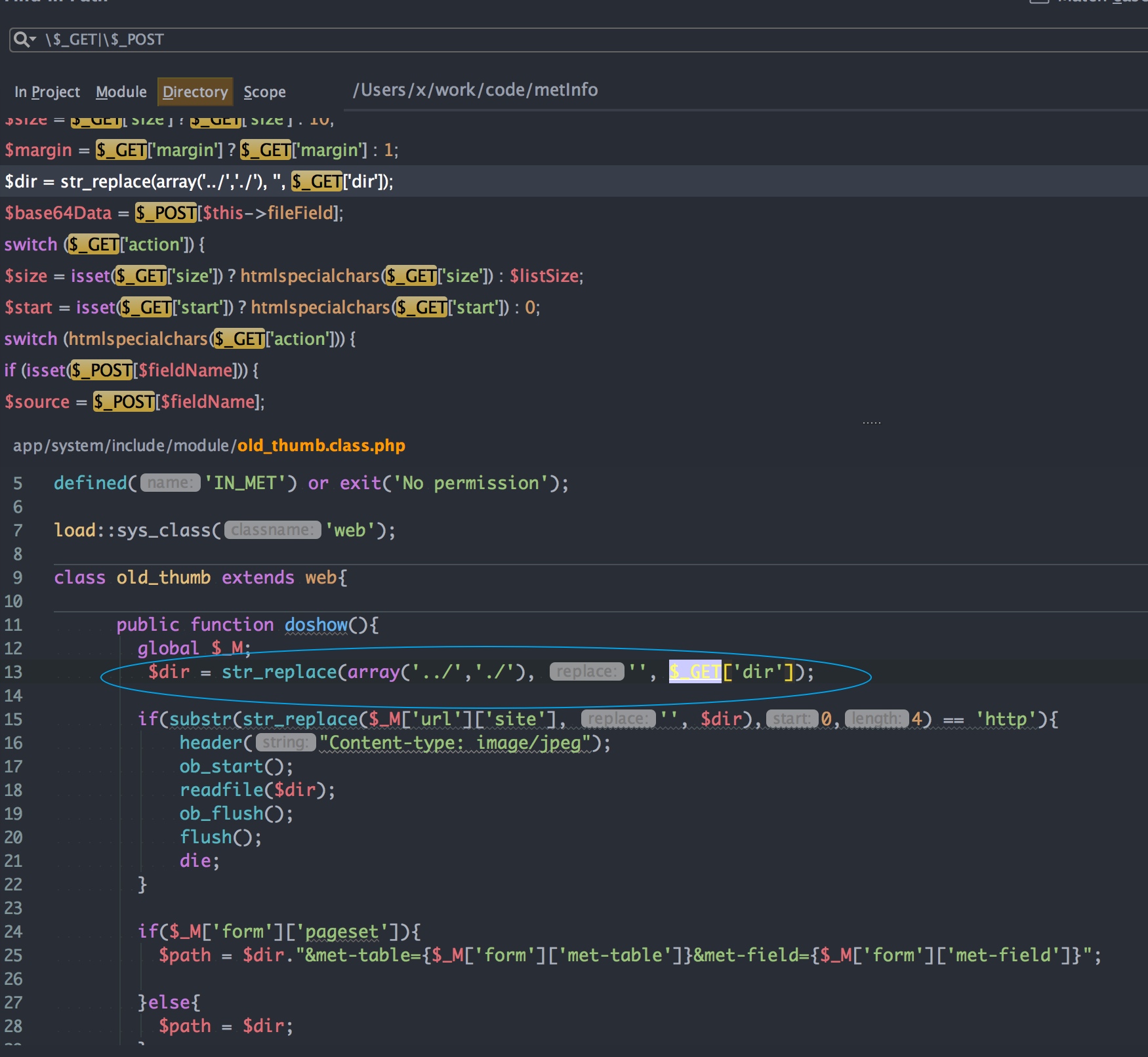Select the $margin search result row
The width and height of the screenshot is (1148, 1057).
pyautogui.click(x=201, y=150)
